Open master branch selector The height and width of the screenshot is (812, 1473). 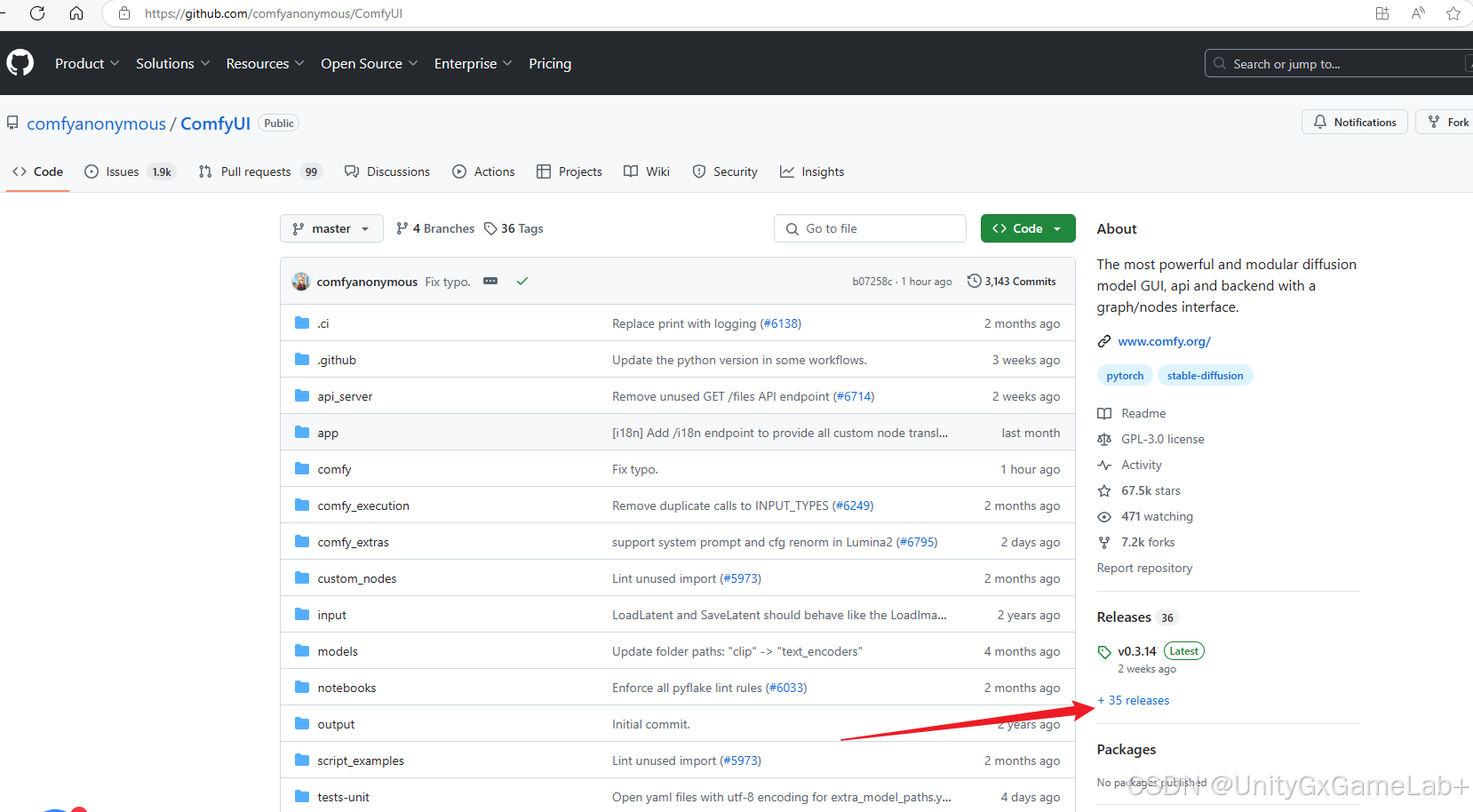tap(331, 228)
